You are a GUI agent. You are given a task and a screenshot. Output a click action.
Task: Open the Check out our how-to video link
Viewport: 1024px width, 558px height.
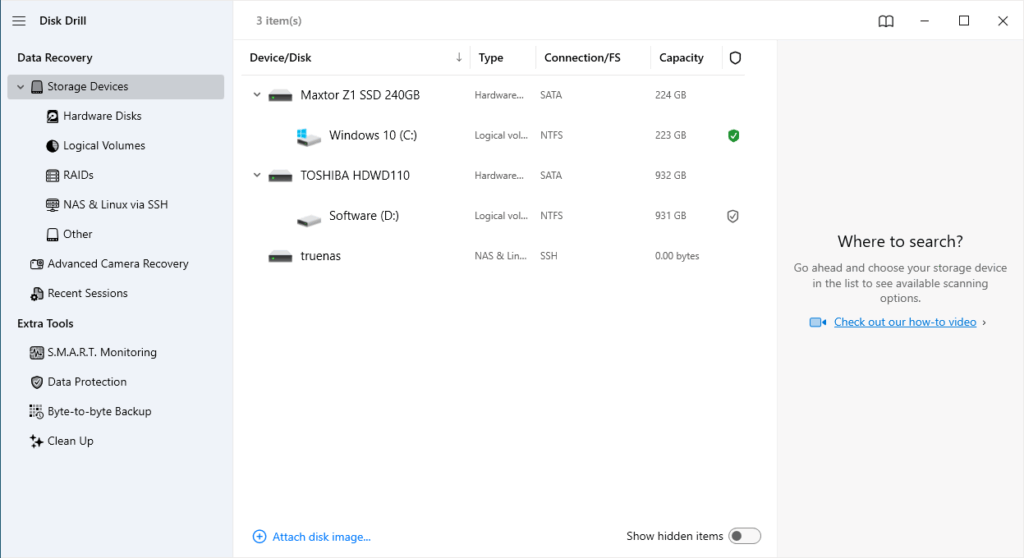tap(904, 322)
